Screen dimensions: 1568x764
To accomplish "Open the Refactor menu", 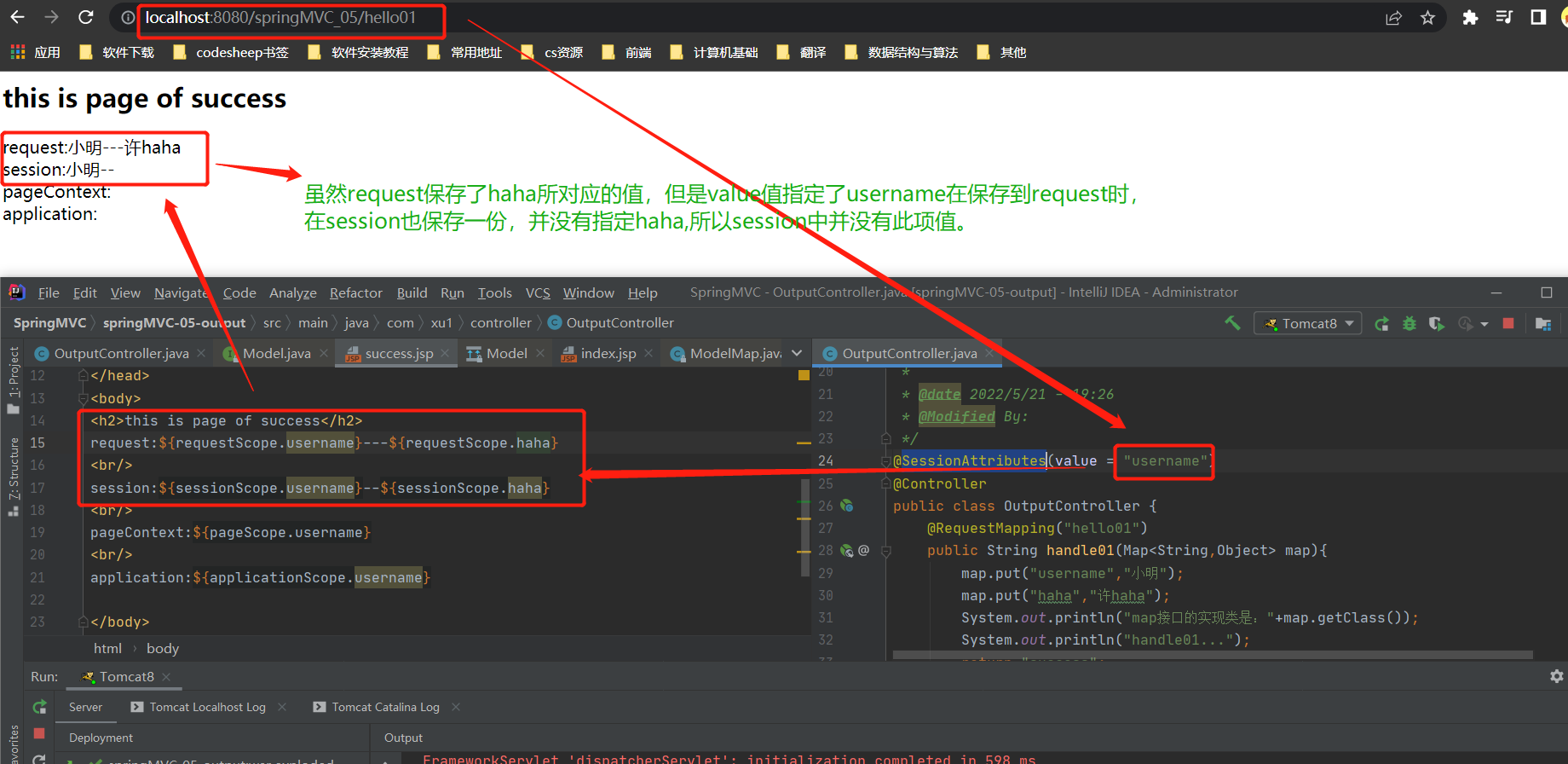I will 356,292.
